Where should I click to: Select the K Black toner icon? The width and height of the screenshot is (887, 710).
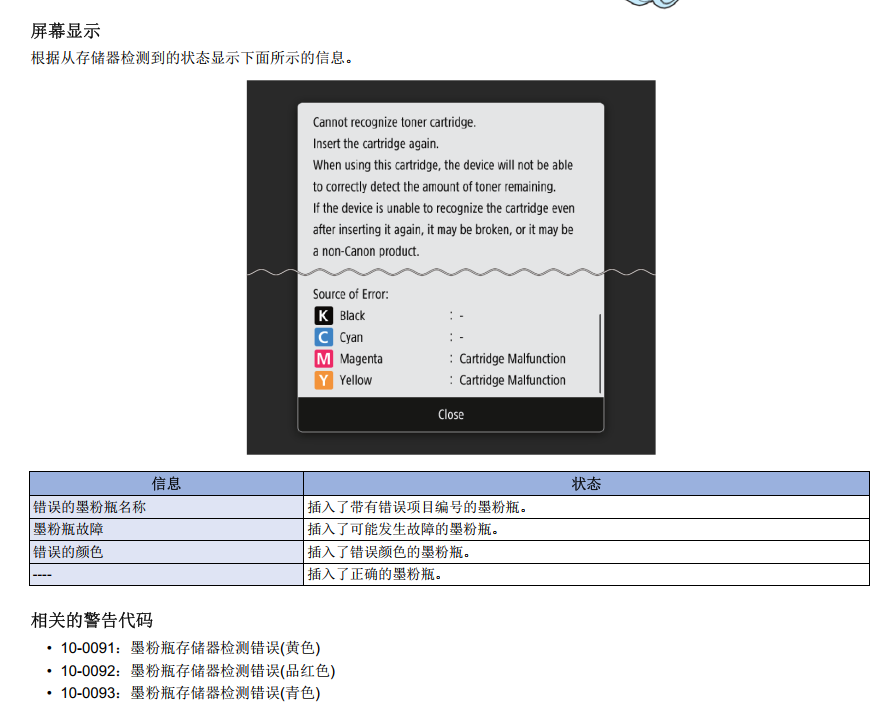324,315
